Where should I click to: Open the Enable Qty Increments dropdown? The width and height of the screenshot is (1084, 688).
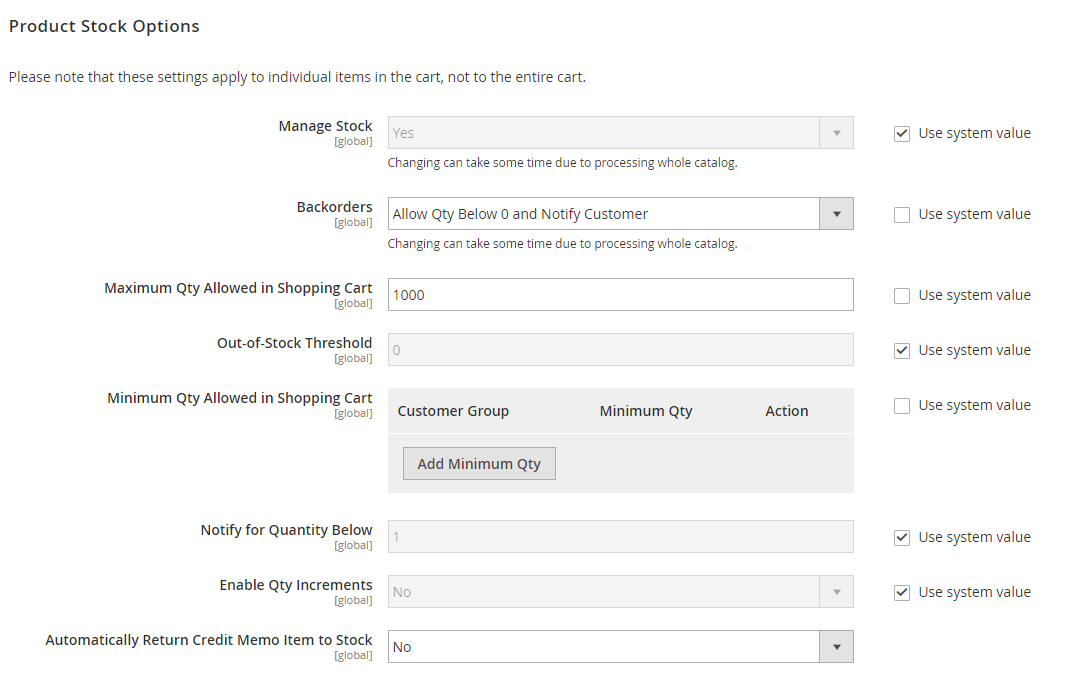point(837,591)
